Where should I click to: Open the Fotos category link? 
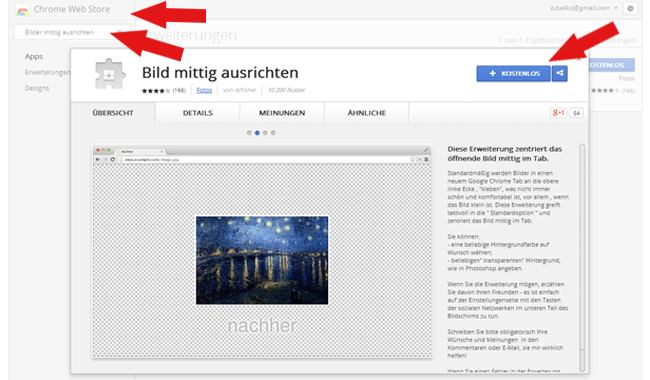(204, 90)
